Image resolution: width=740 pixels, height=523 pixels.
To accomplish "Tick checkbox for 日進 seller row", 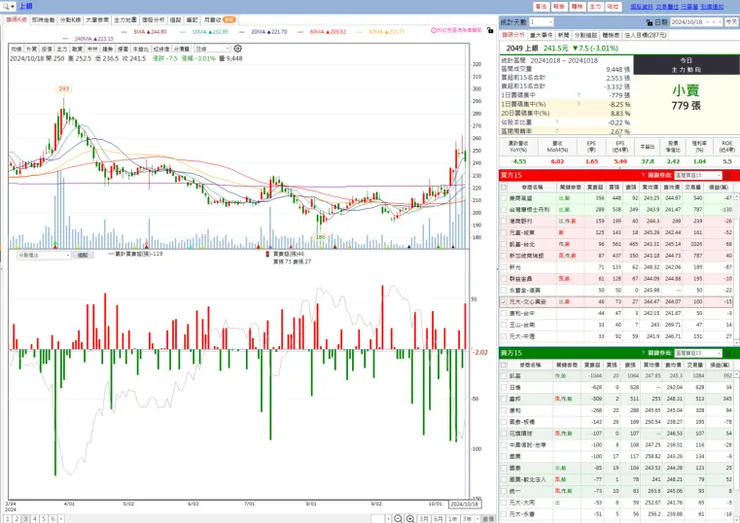I will (504, 388).
